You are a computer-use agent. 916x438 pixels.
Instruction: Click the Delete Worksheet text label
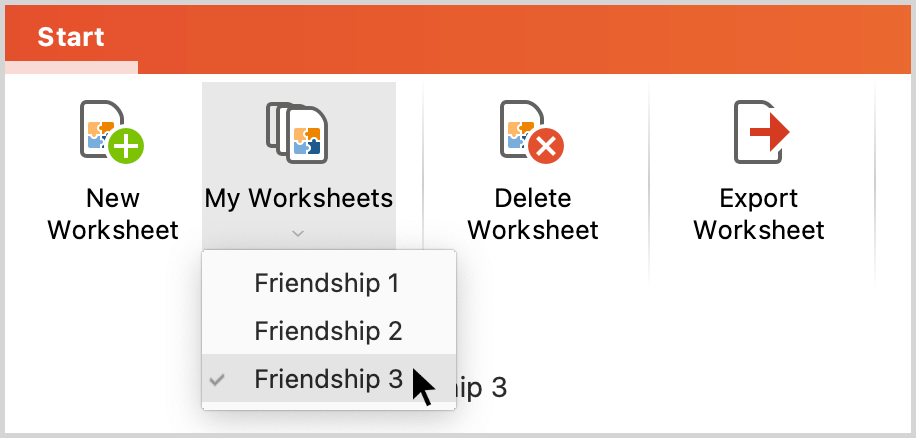tap(533, 214)
